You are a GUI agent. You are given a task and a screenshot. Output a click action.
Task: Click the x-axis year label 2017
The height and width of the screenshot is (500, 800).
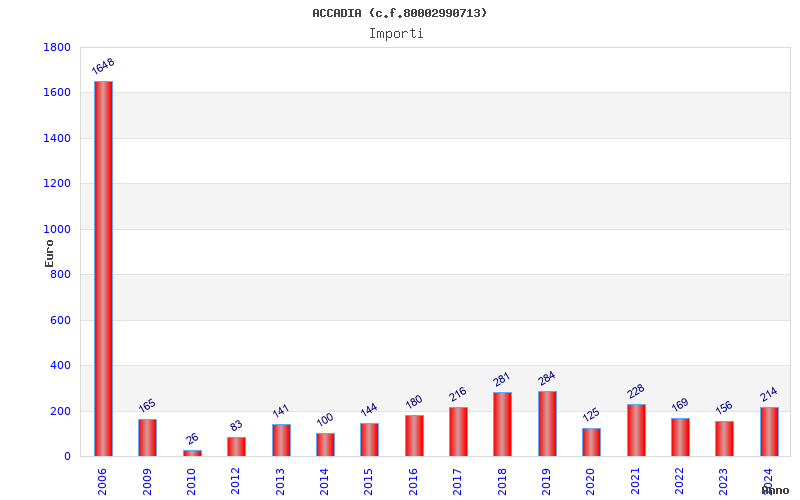(457, 482)
